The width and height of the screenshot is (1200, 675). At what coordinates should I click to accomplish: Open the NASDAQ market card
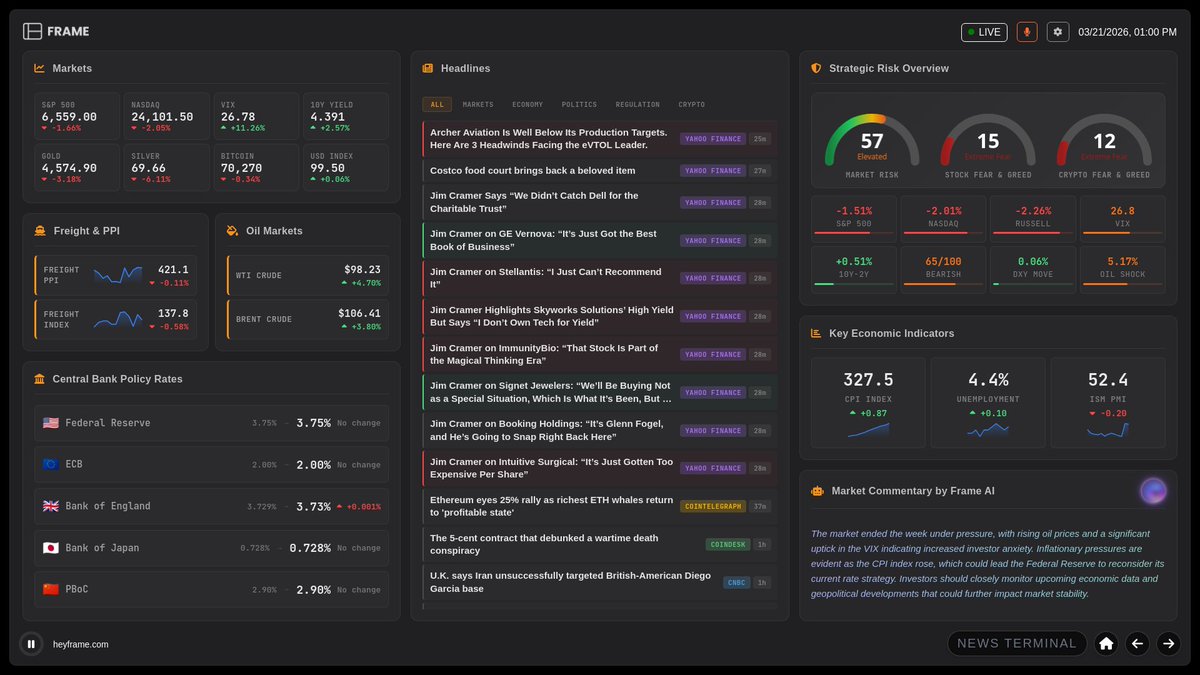(x=166, y=115)
